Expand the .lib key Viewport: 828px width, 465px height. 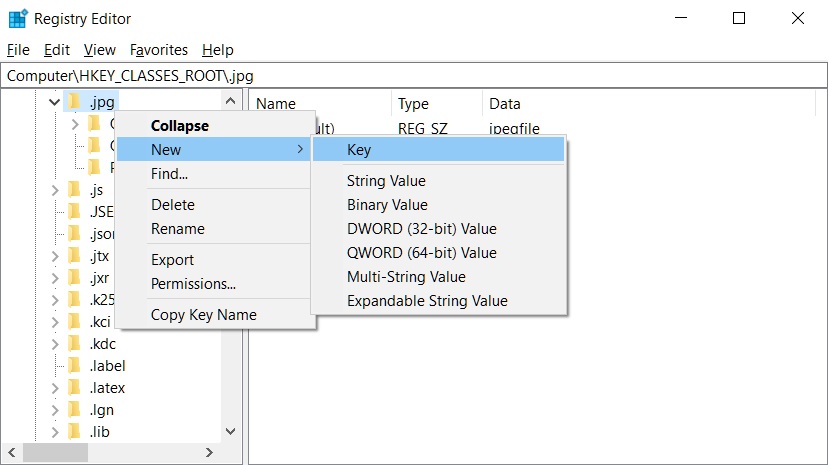click(55, 432)
